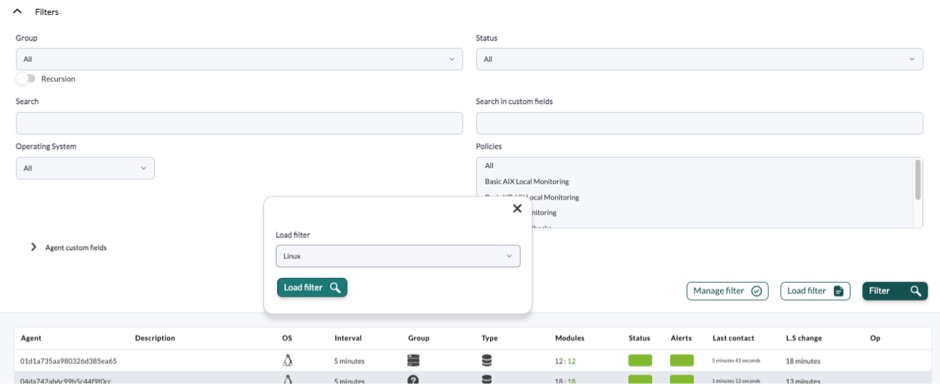
Task: Expand Agent custom fields section
Action: coord(34,247)
